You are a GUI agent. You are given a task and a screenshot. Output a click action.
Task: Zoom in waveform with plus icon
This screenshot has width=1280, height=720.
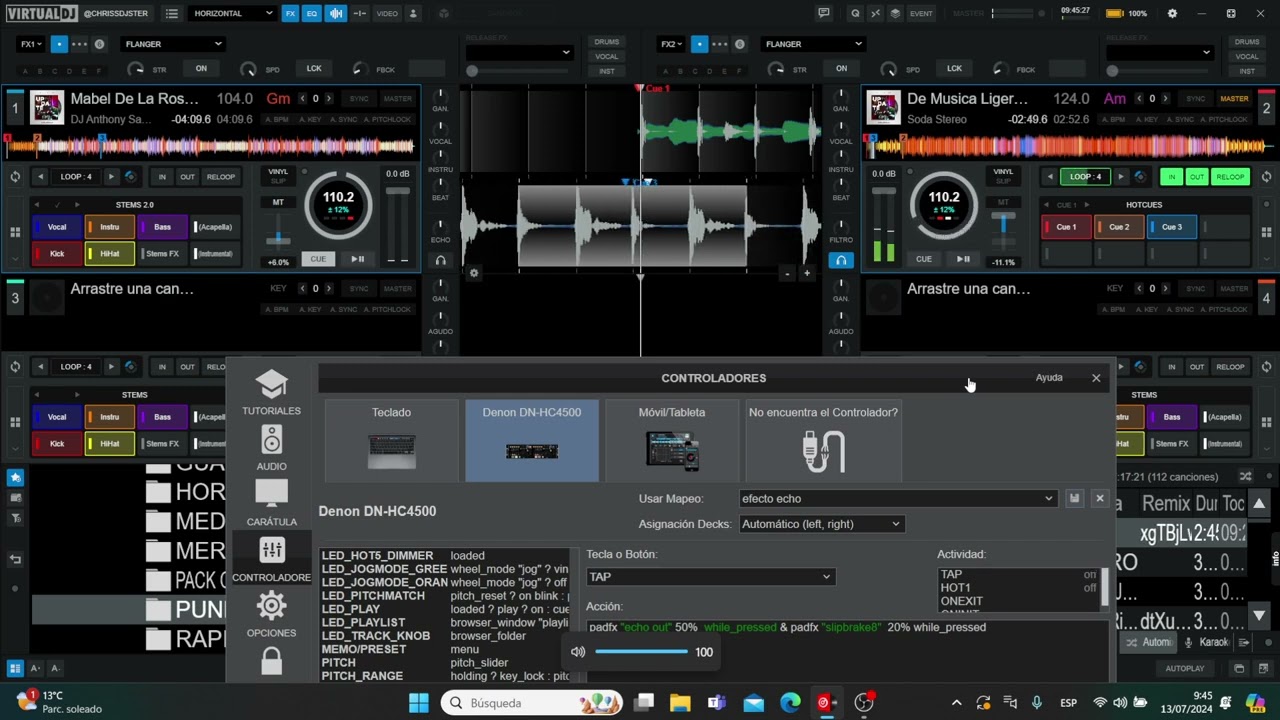pyautogui.click(x=806, y=273)
